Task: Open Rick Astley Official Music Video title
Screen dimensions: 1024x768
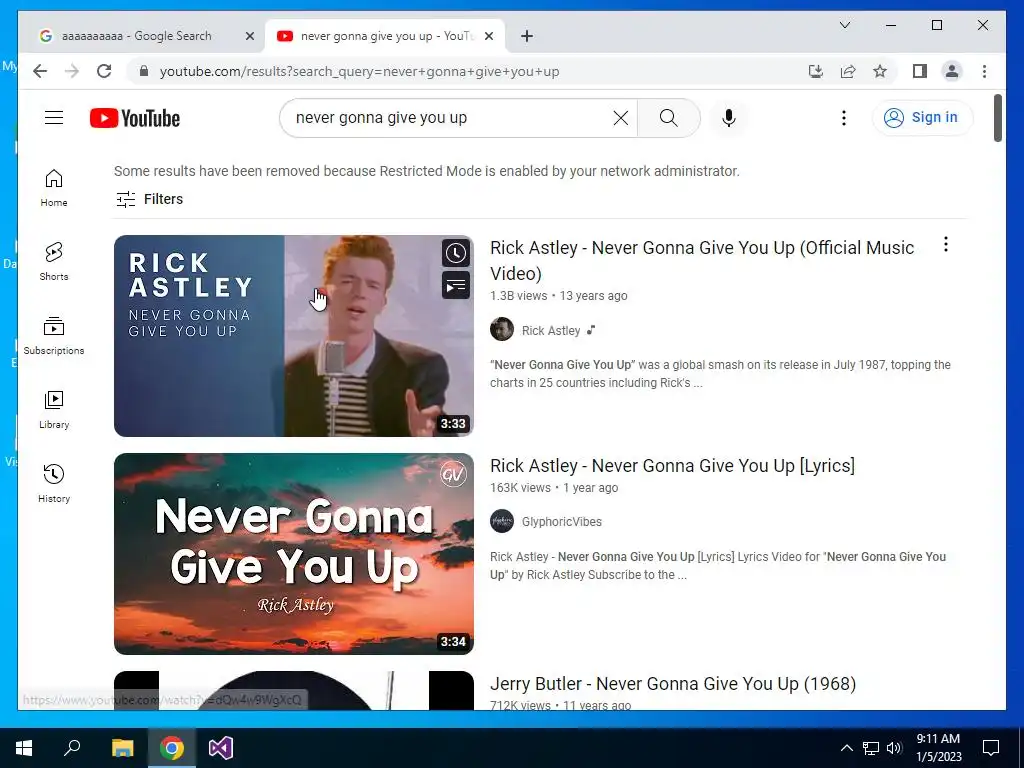Action: 702,260
